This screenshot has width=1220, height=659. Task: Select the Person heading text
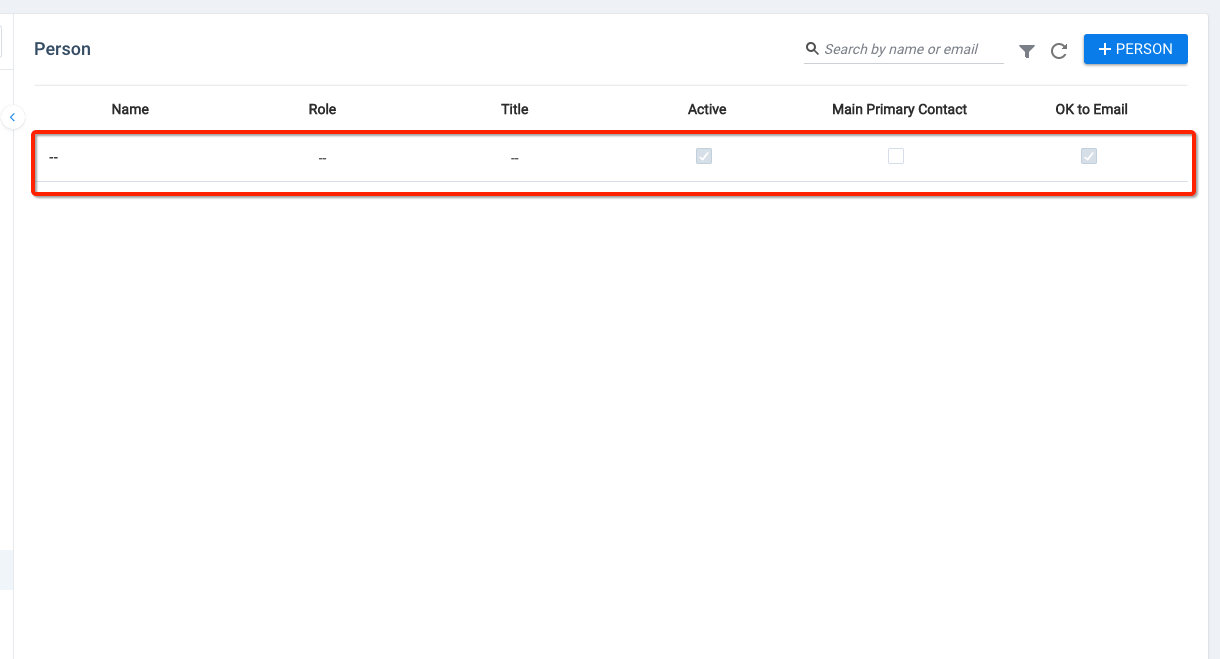pyautogui.click(x=62, y=49)
